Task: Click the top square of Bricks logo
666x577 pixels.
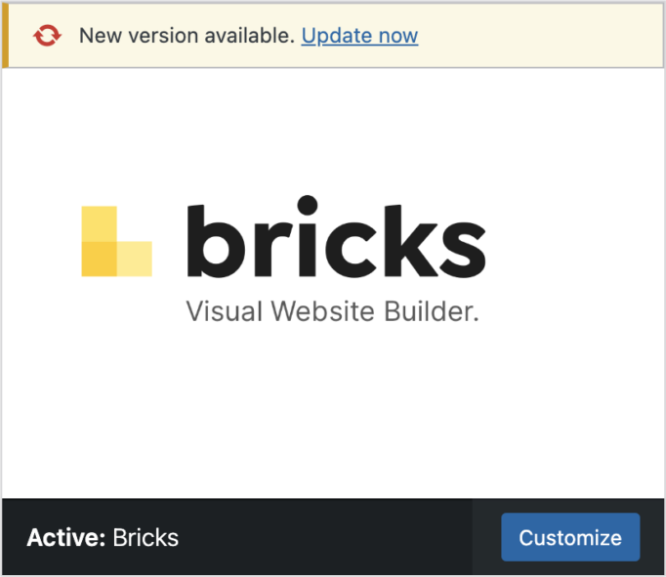Action: (99, 222)
